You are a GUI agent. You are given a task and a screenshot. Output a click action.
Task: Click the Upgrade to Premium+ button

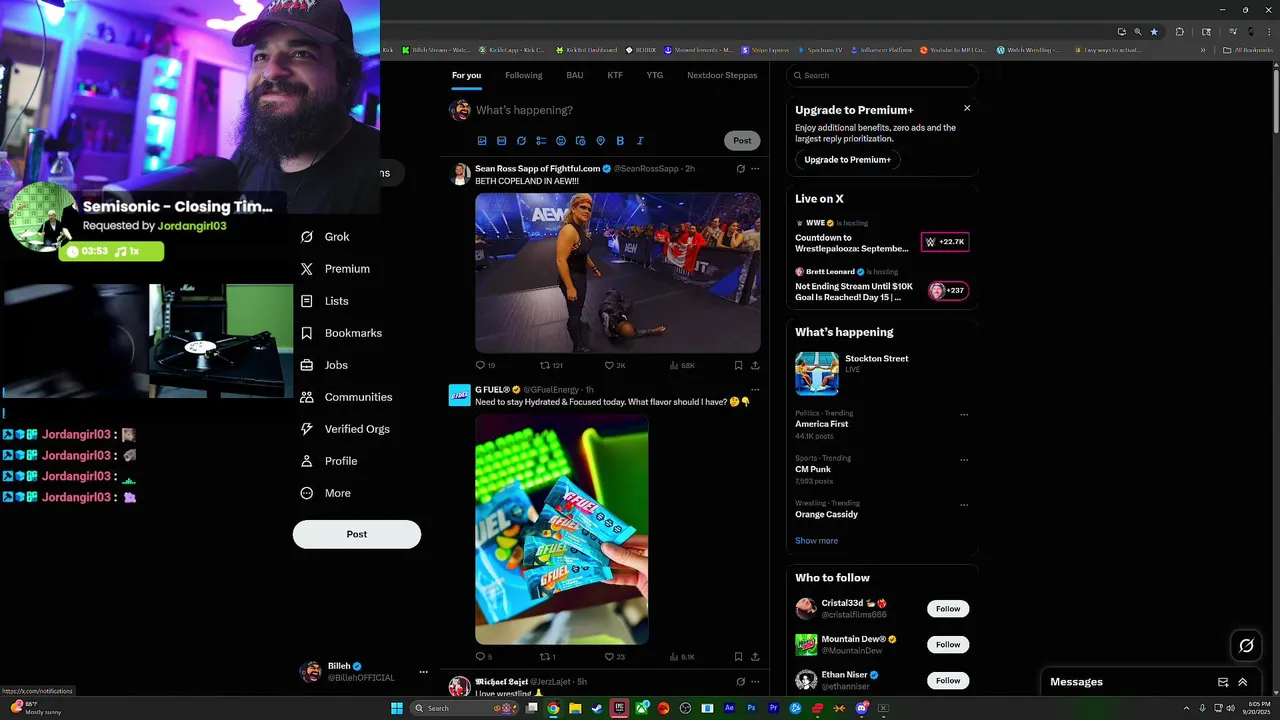pos(847,160)
